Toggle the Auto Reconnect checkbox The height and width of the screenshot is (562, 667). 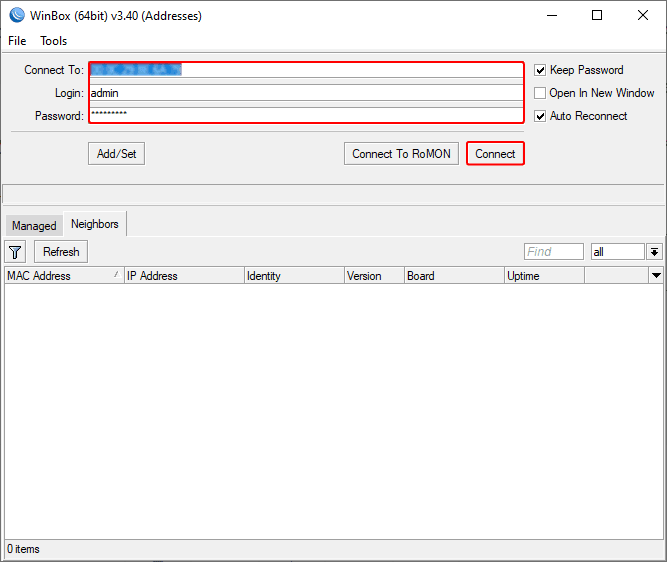coord(540,116)
